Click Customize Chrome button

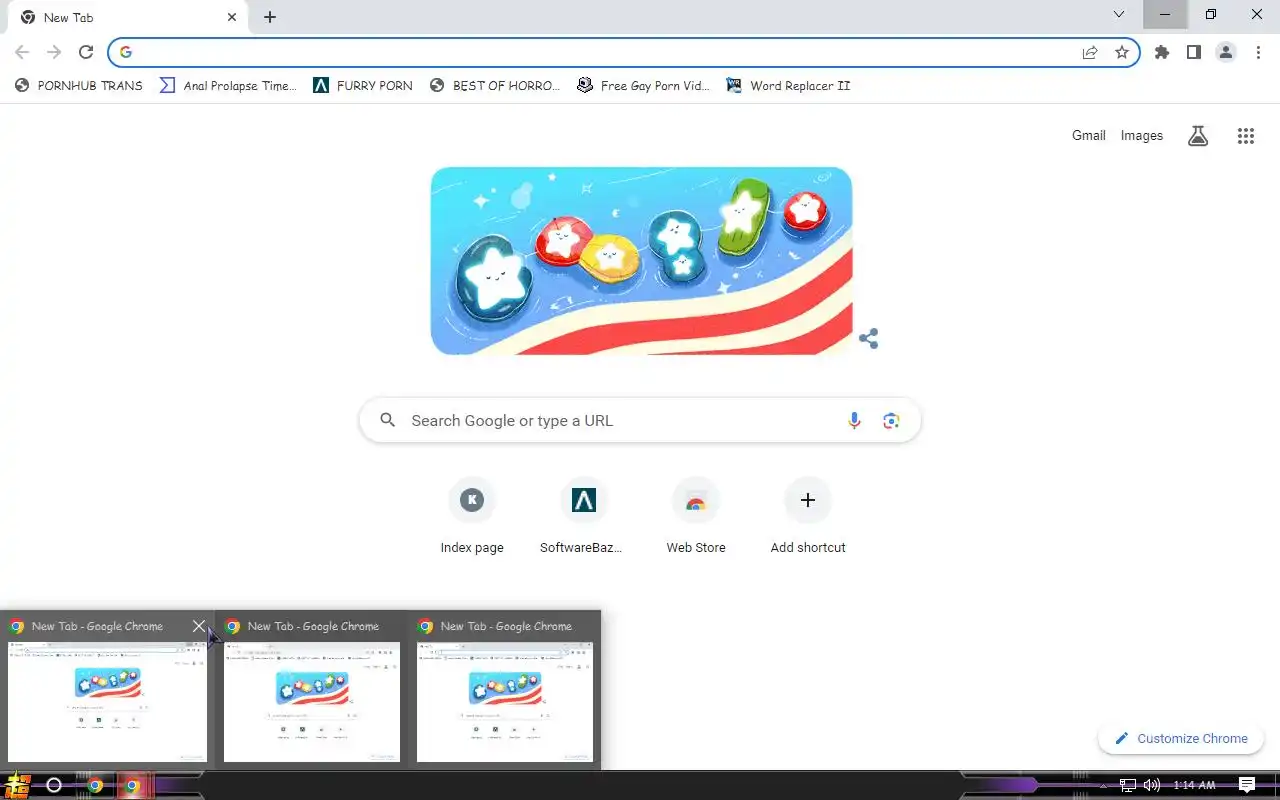1181,739
